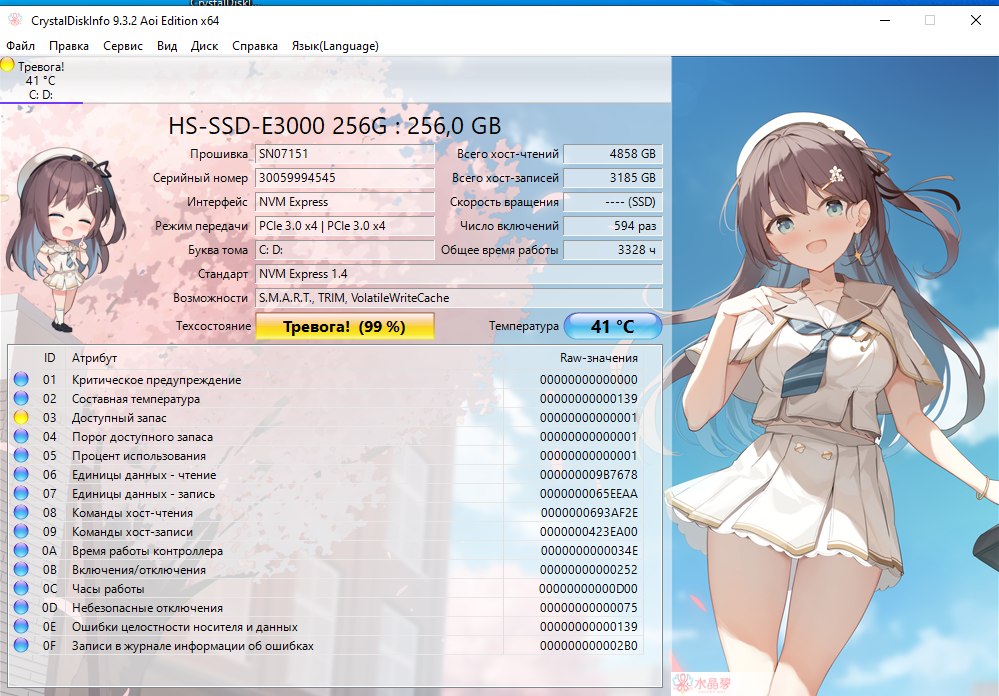Click the 41 °C temperature button
The width and height of the screenshot is (999, 696).
(x=613, y=326)
